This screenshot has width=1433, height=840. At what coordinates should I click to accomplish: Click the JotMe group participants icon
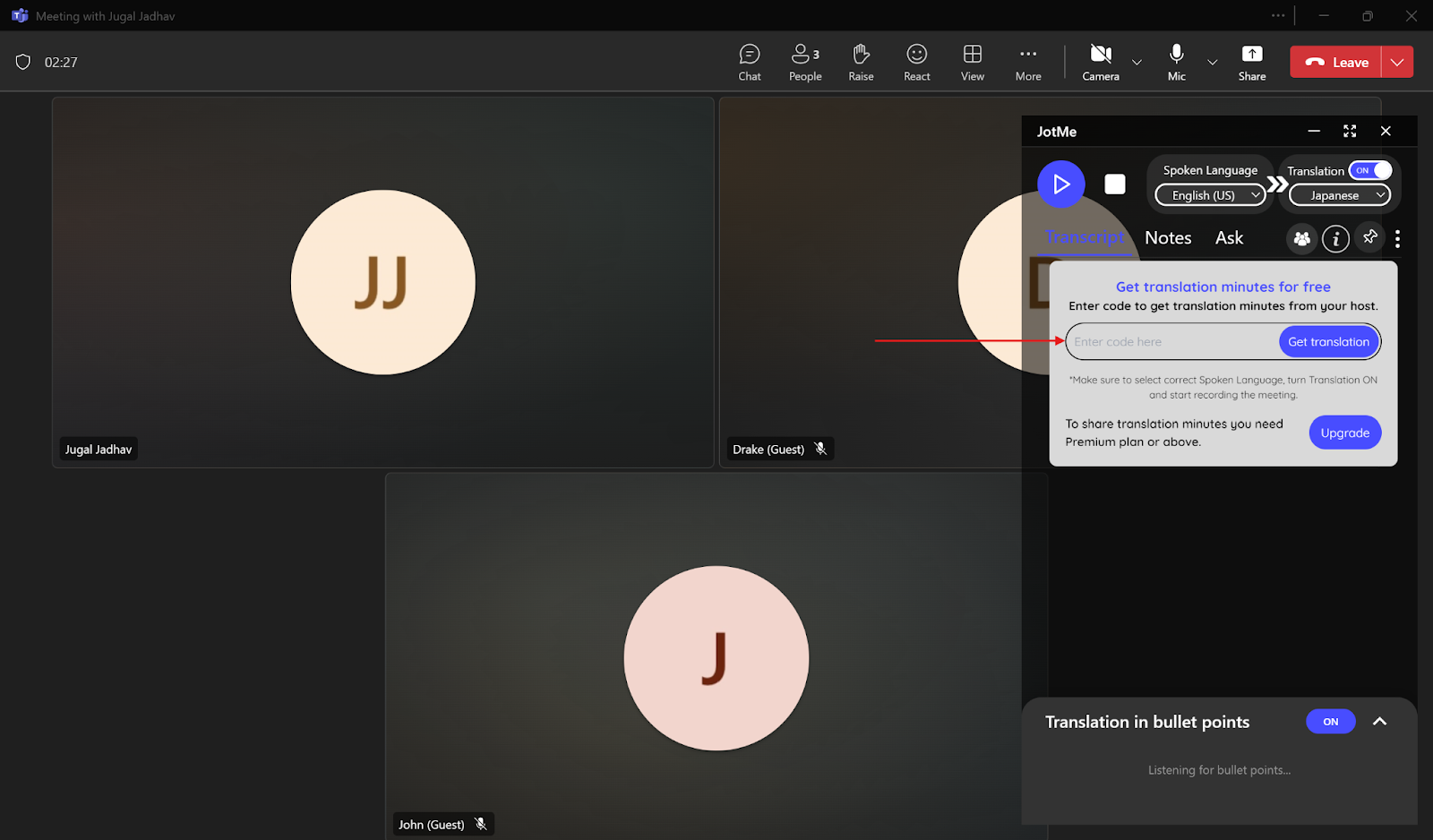pyautogui.click(x=1301, y=238)
